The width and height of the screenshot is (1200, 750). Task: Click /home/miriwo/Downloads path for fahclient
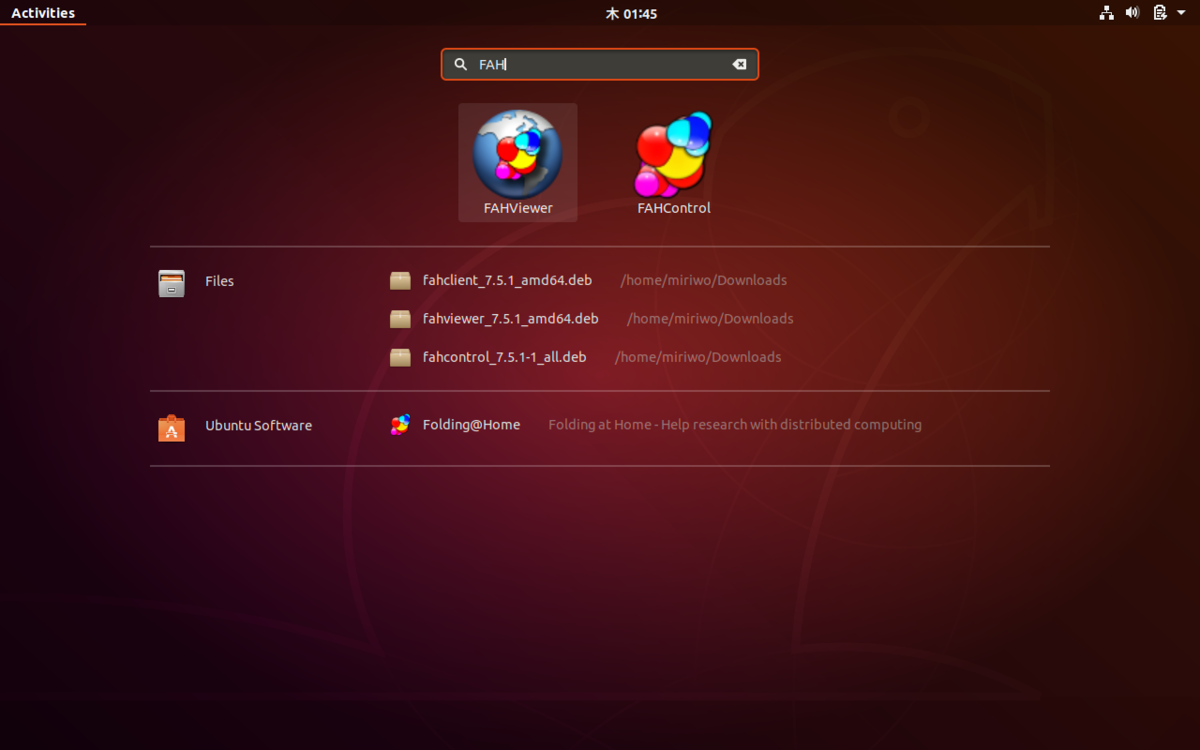(703, 280)
